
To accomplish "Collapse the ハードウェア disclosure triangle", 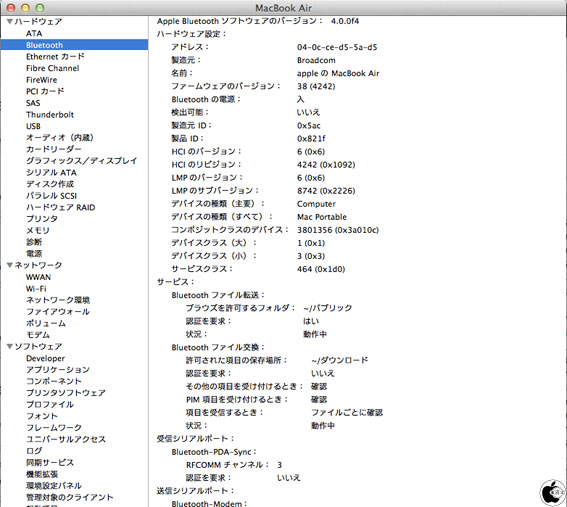I will [10, 22].
